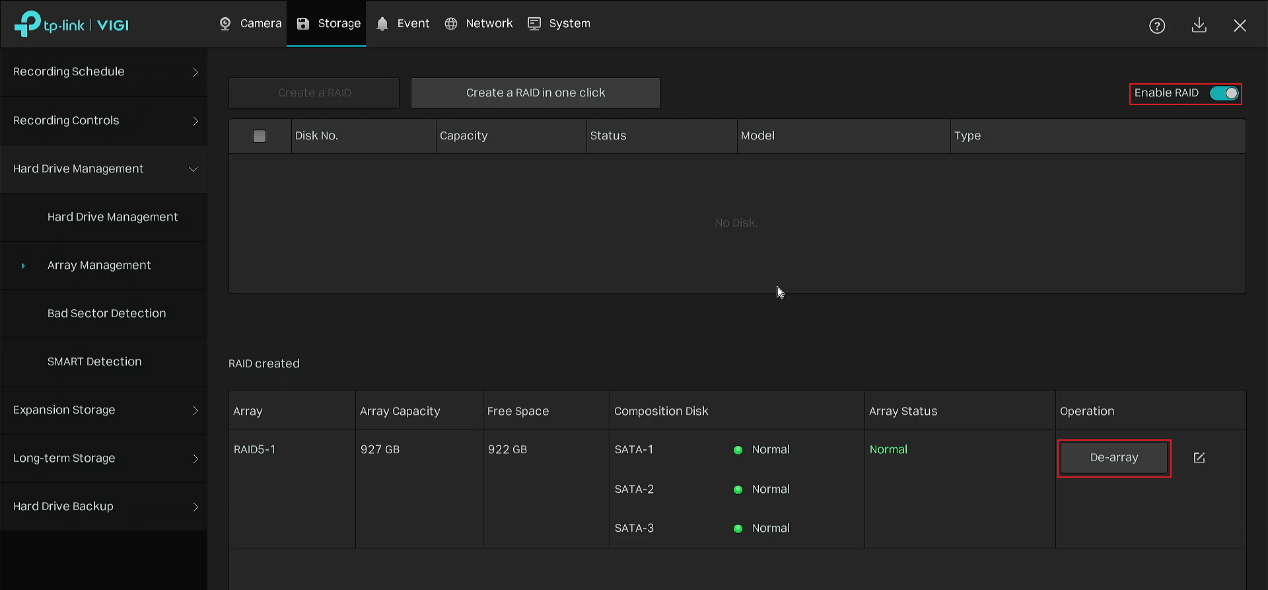Click the green Normal array status
Screen dimensions: 1268x590
pos(889,450)
